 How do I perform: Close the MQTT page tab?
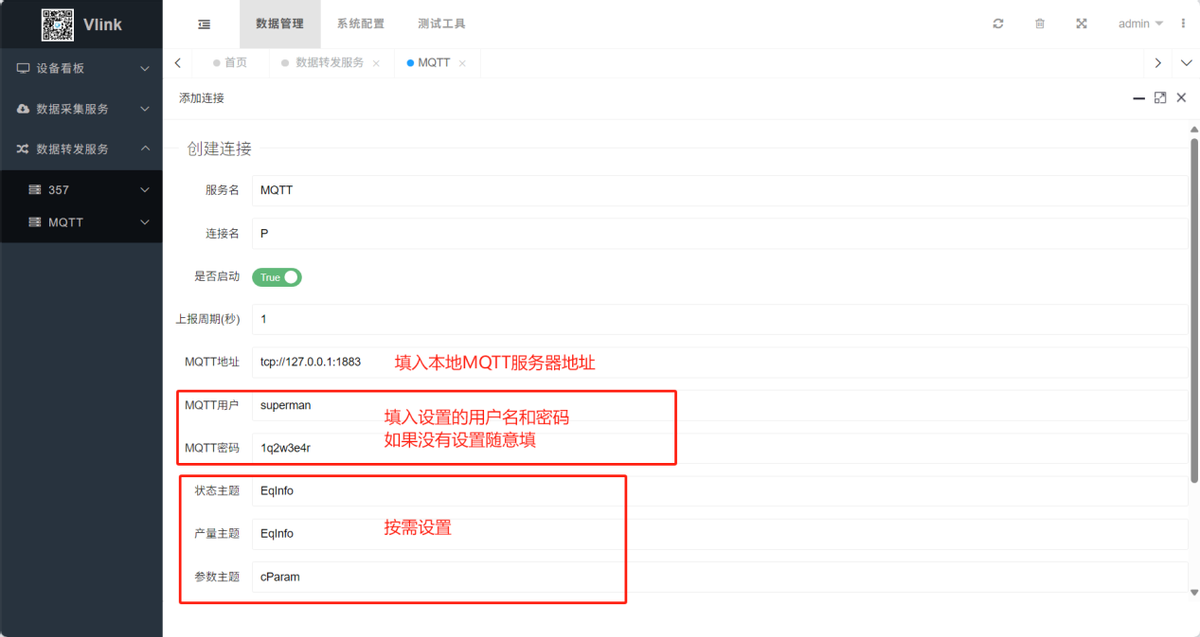(x=462, y=63)
